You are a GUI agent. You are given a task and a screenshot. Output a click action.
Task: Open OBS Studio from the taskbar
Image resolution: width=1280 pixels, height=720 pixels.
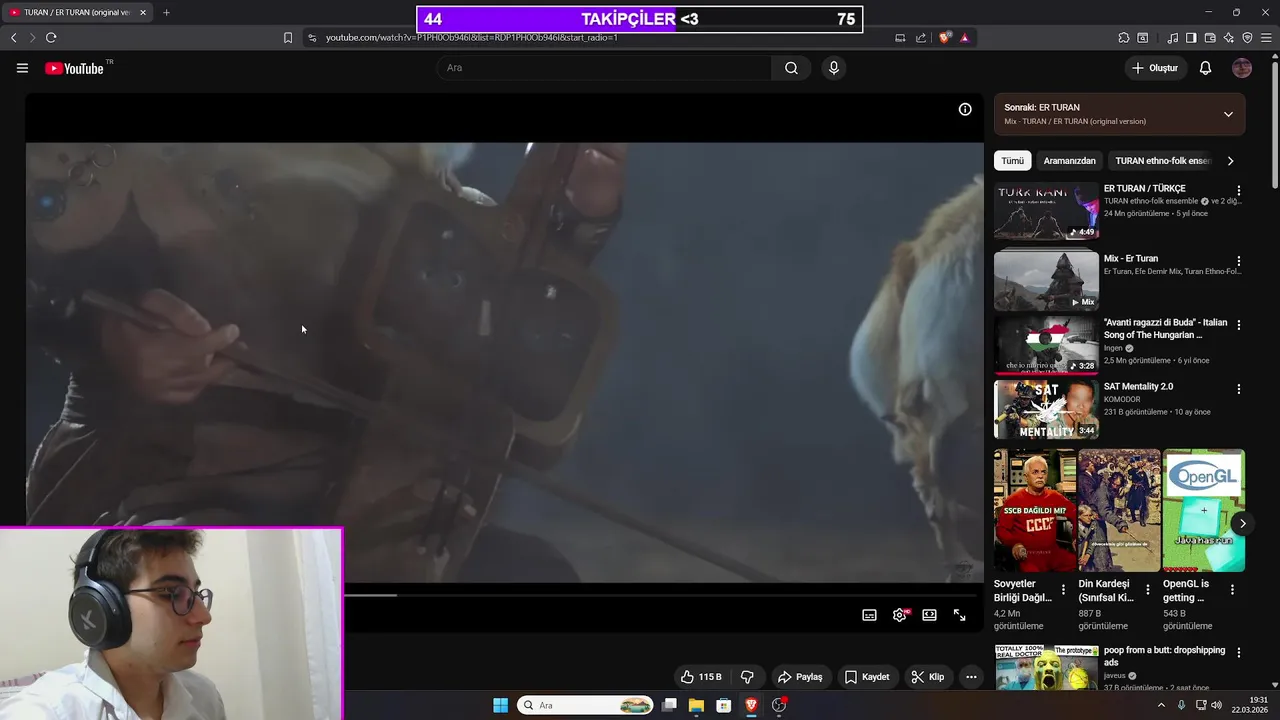pyautogui.click(x=779, y=705)
